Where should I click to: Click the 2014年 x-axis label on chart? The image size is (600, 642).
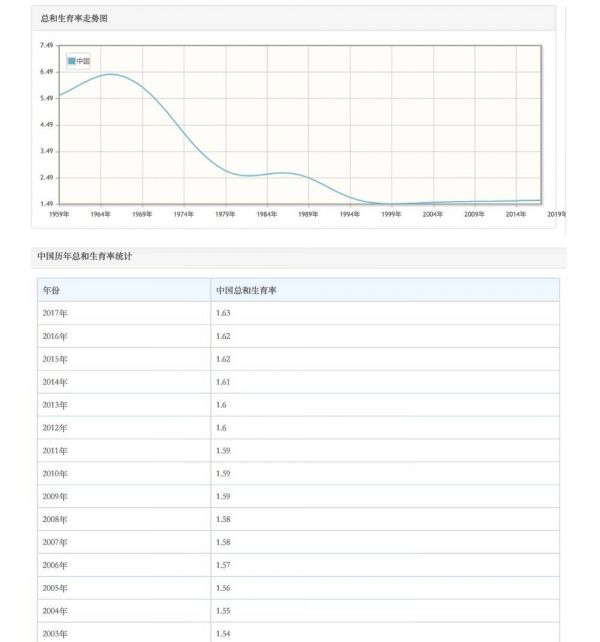515,214
